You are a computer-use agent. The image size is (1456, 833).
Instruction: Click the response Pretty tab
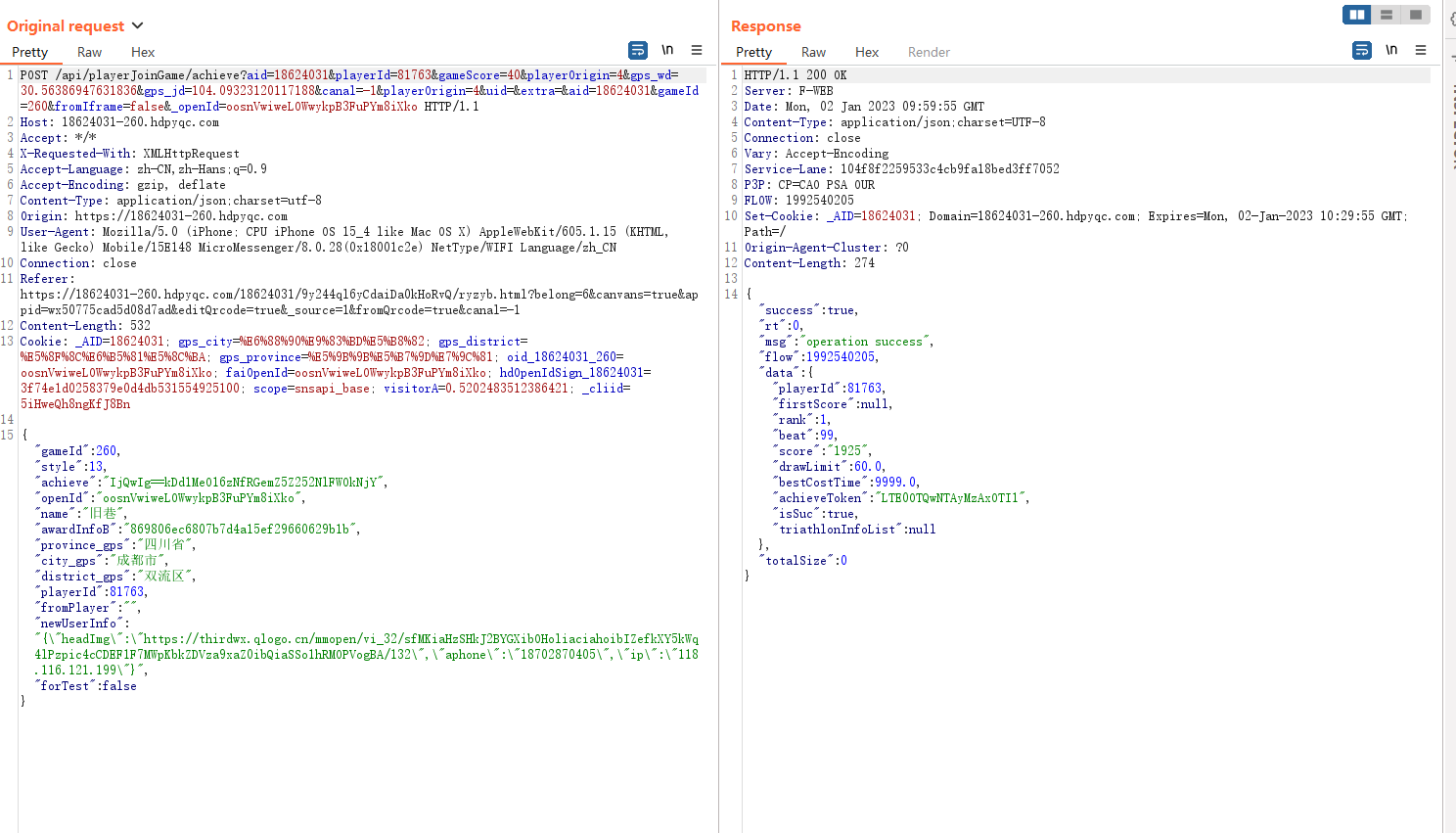tap(753, 53)
